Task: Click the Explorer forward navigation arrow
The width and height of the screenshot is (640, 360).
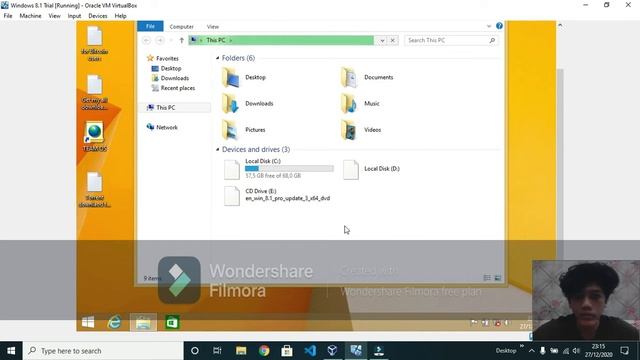Action: (x=160, y=40)
